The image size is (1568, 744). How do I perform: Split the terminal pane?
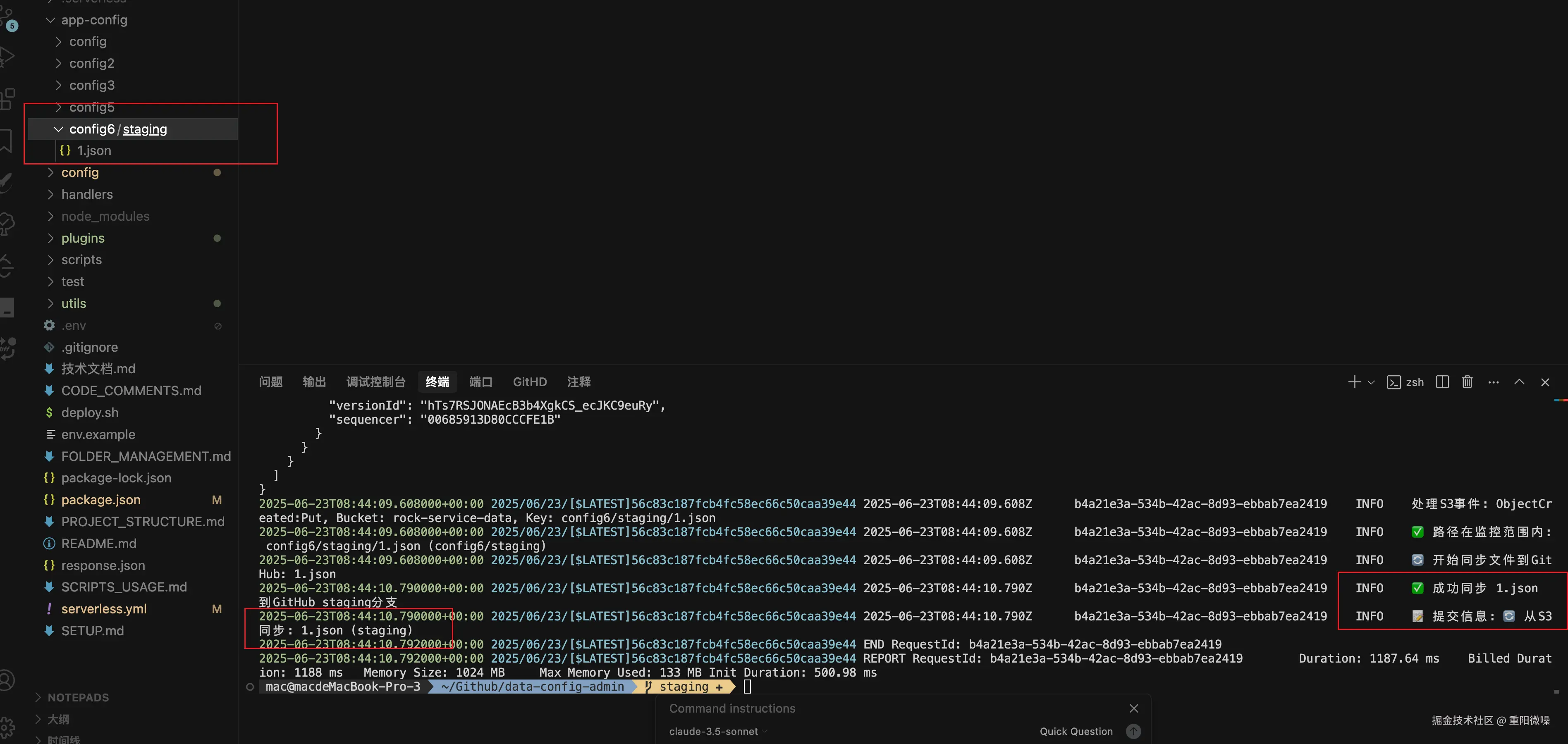(1442, 382)
